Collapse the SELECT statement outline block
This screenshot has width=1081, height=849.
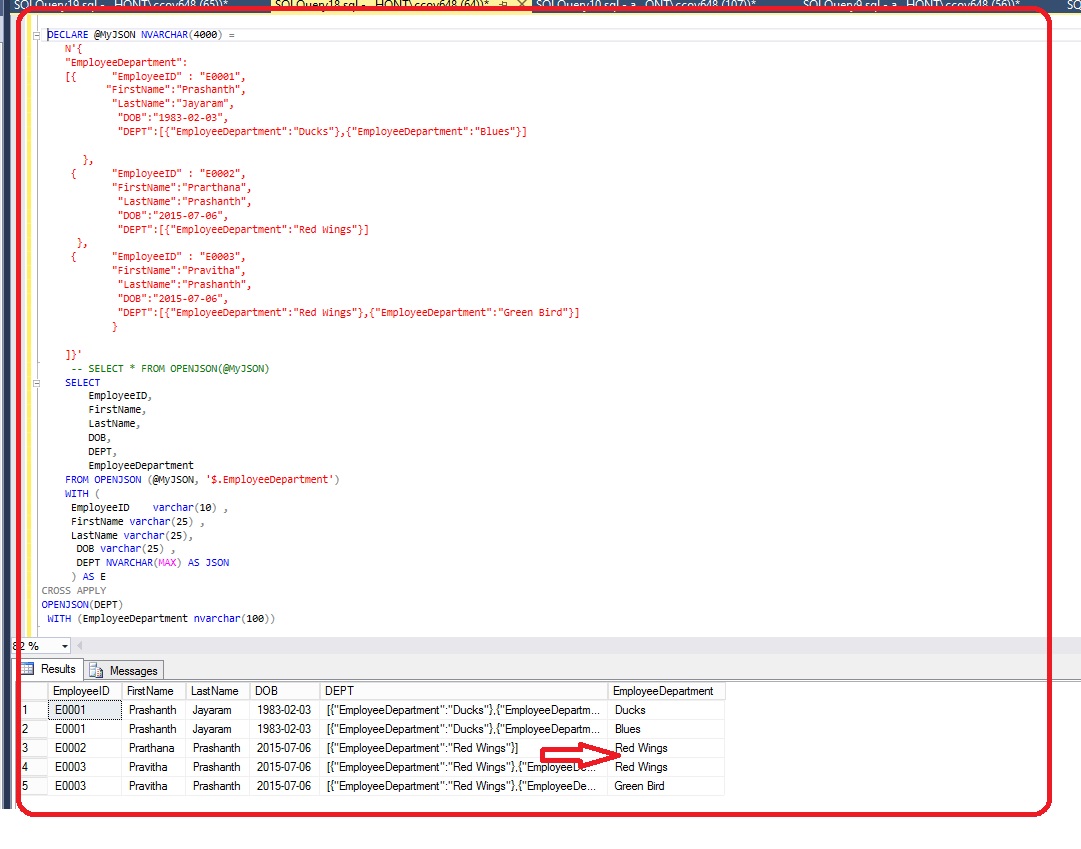37,383
